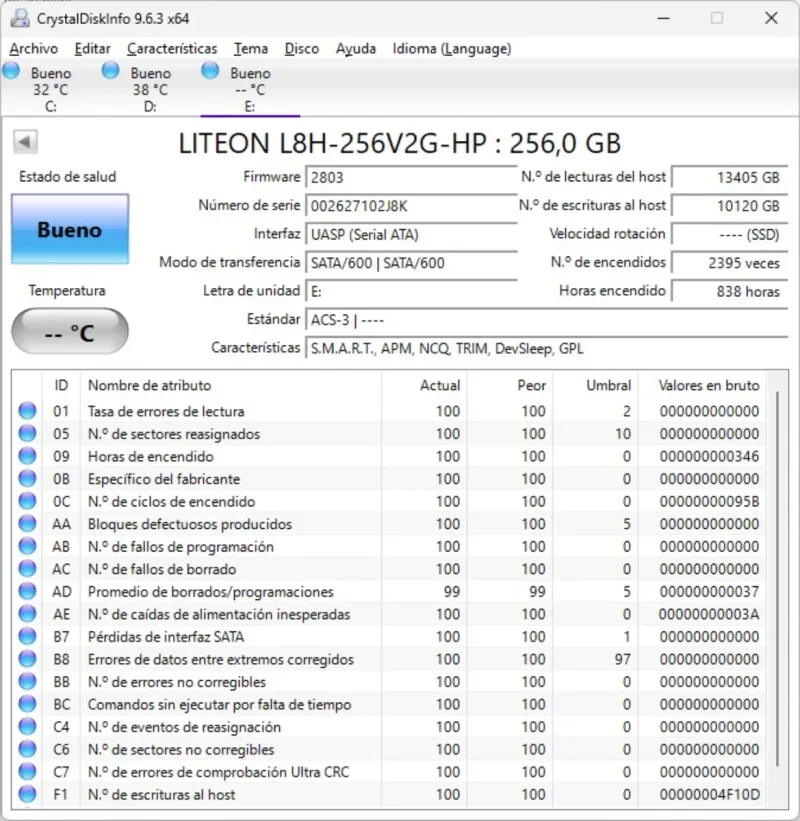Viewport: 800px width, 821px height.
Task: Click host writes value 10120 GB
Action: [730, 206]
